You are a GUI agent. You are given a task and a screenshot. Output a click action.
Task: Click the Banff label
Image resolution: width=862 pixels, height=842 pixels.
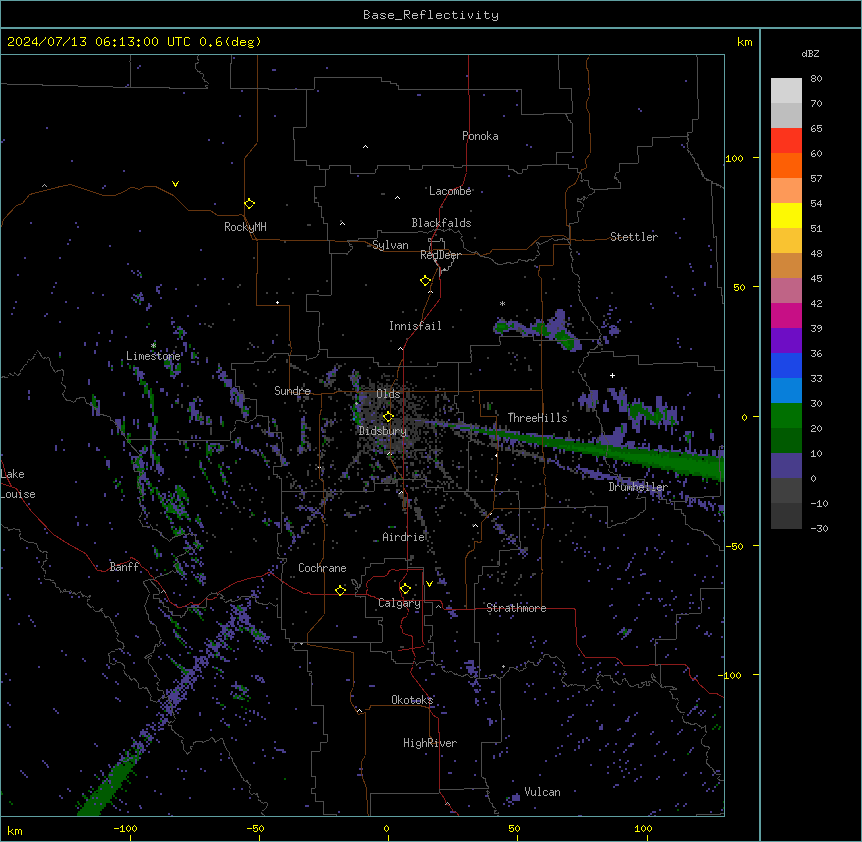tap(124, 567)
